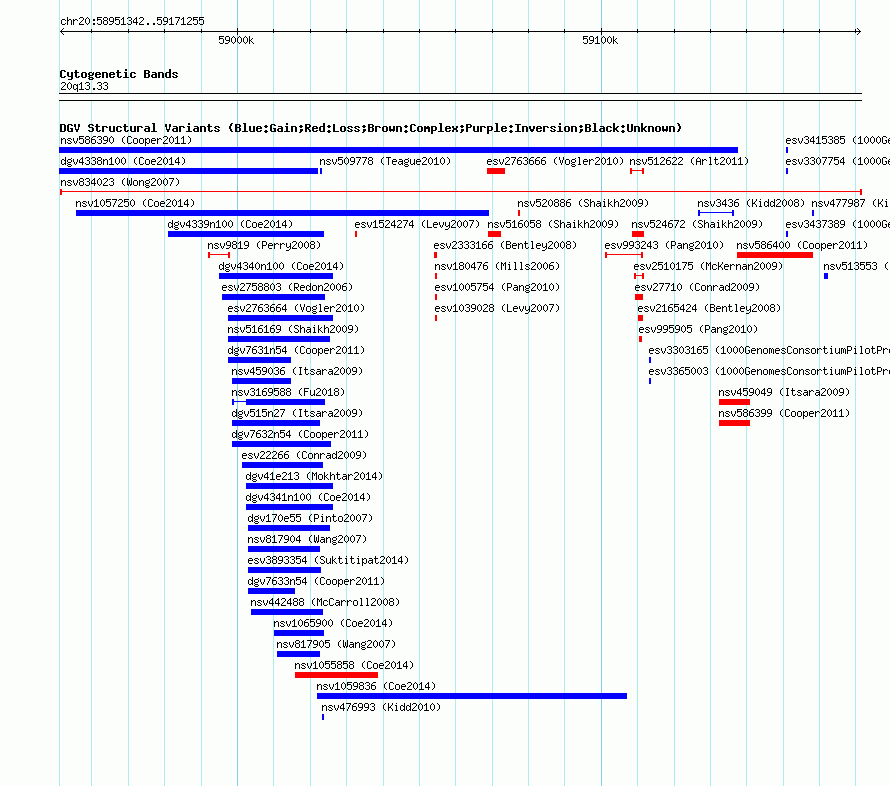Viewport: 890px width, 786px height.
Task: Click dgv170e55 (Pinto2007) label
Action: pyautogui.click(x=310, y=518)
